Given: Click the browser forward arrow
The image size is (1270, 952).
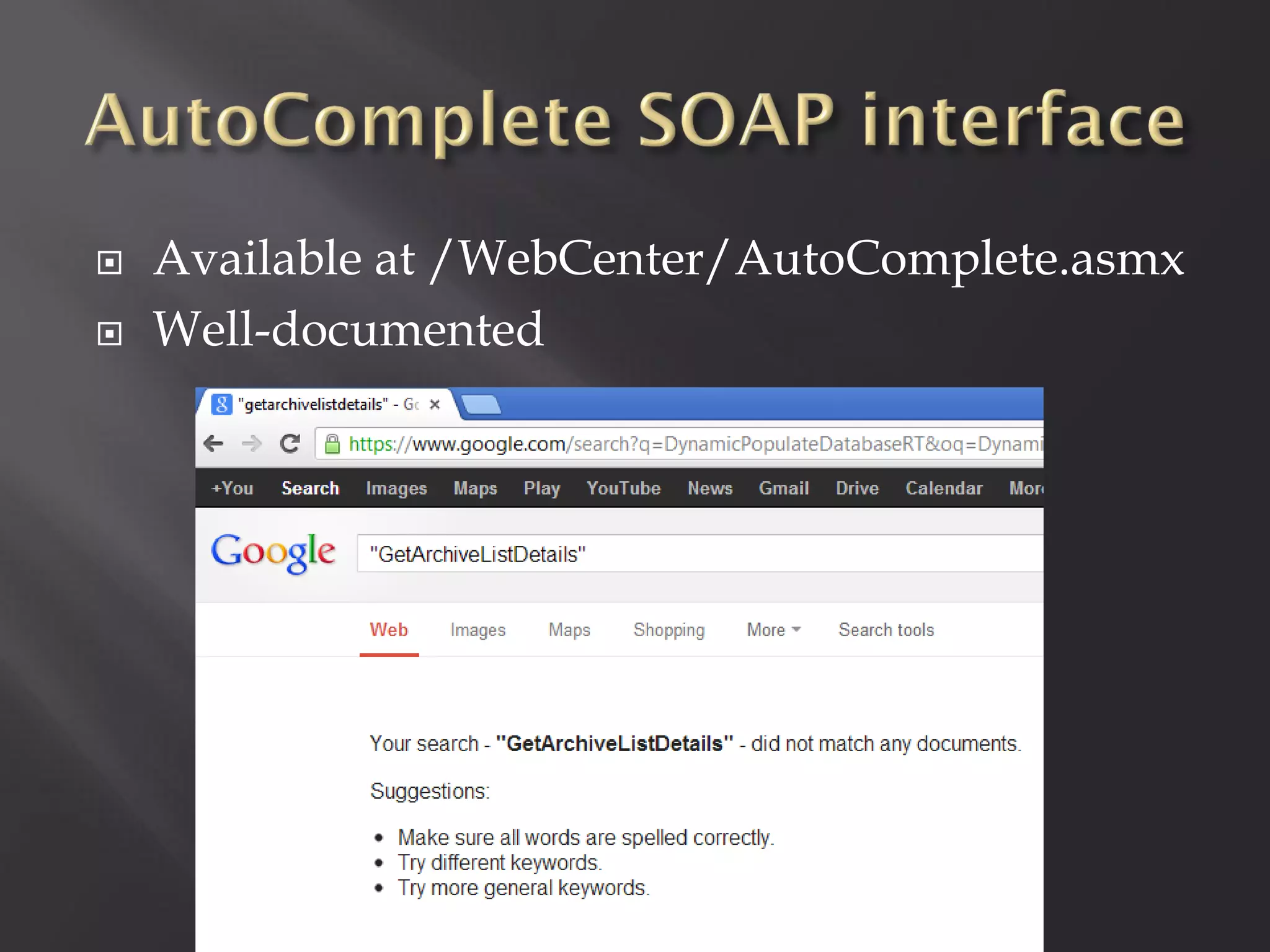Looking at the screenshot, I should (x=251, y=444).
